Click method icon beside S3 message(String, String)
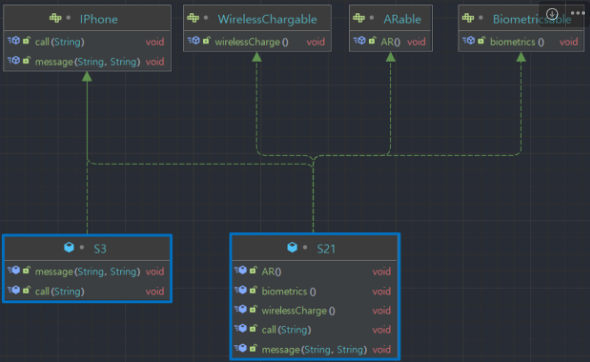 [x=14, y=270]
